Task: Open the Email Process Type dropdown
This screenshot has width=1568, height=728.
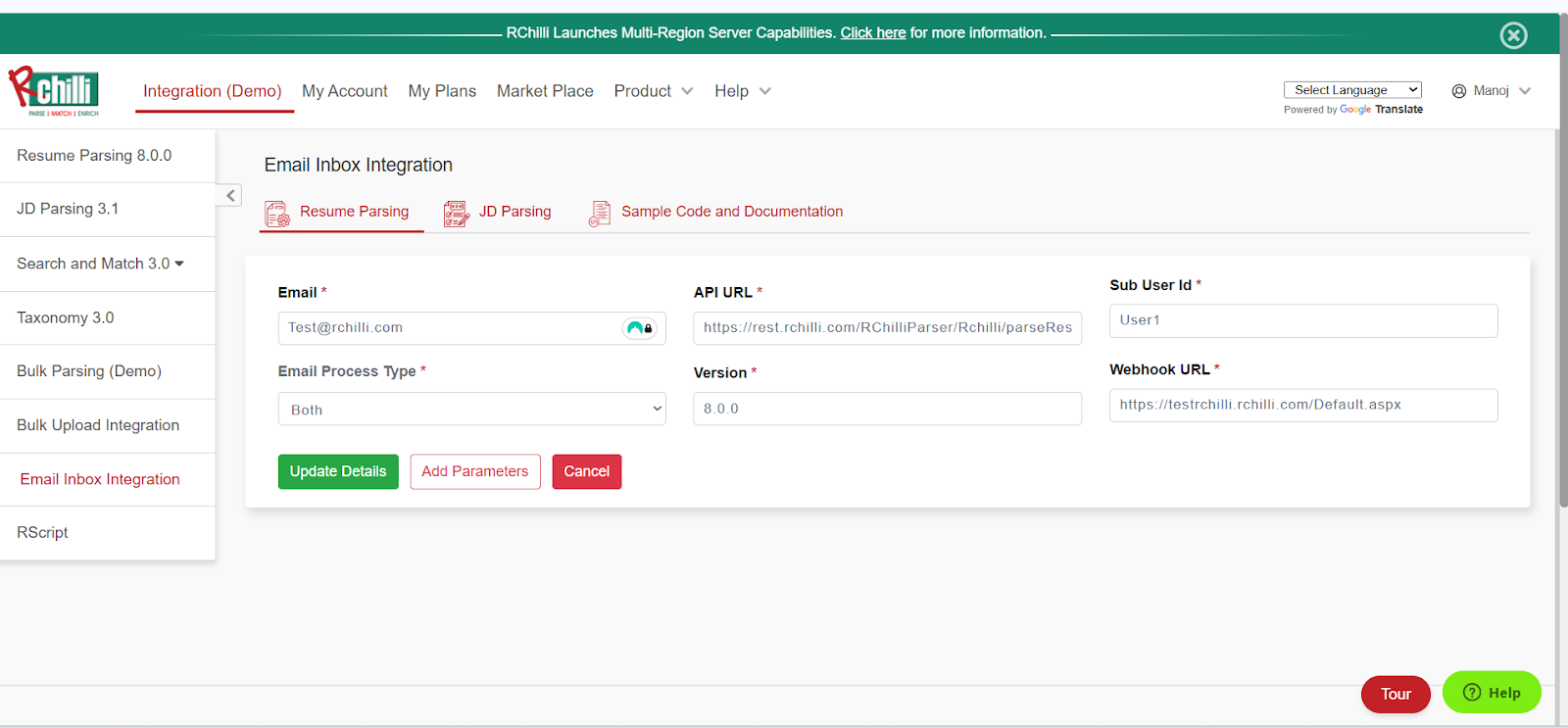Action: pyautogui.click(x=471, y=410)
